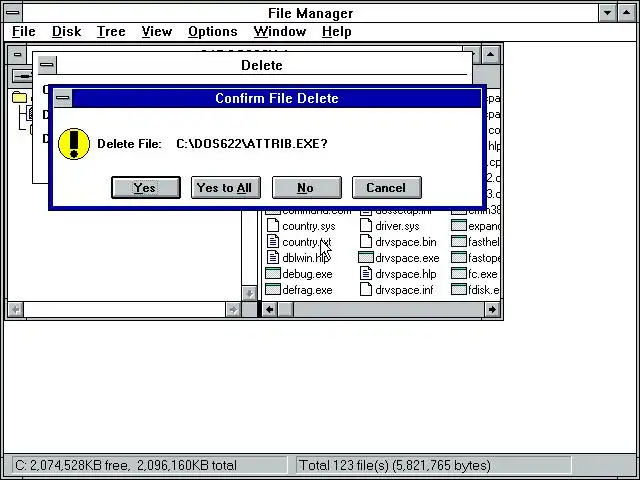The height and width of the screenshot is (480, 640).
Task: Click the fastopen program icon
Action: pyautogui.click(x=459, y=257)
